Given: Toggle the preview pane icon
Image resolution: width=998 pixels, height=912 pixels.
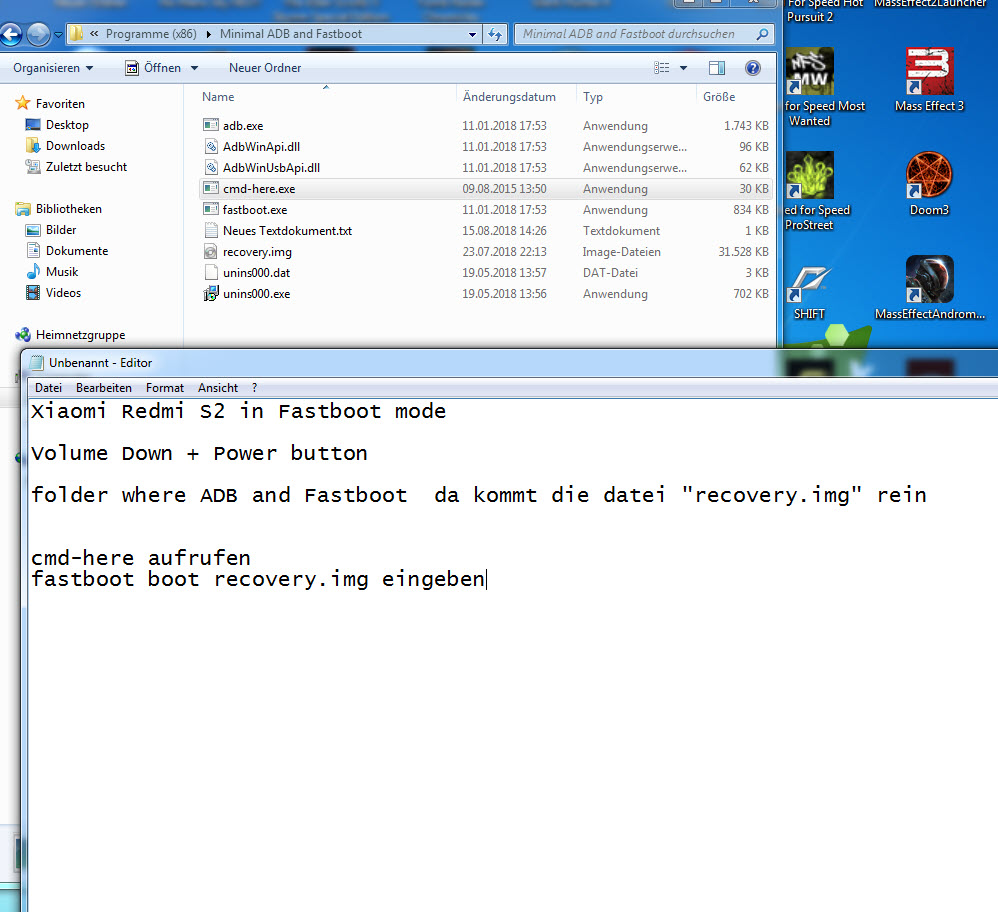Looking at the screenshot, I should coord(717,68).
